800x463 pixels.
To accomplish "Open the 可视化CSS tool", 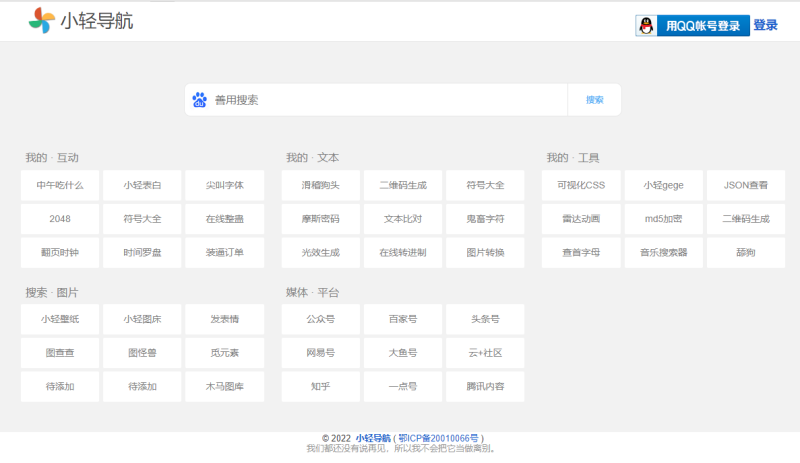I will [581, 185].
